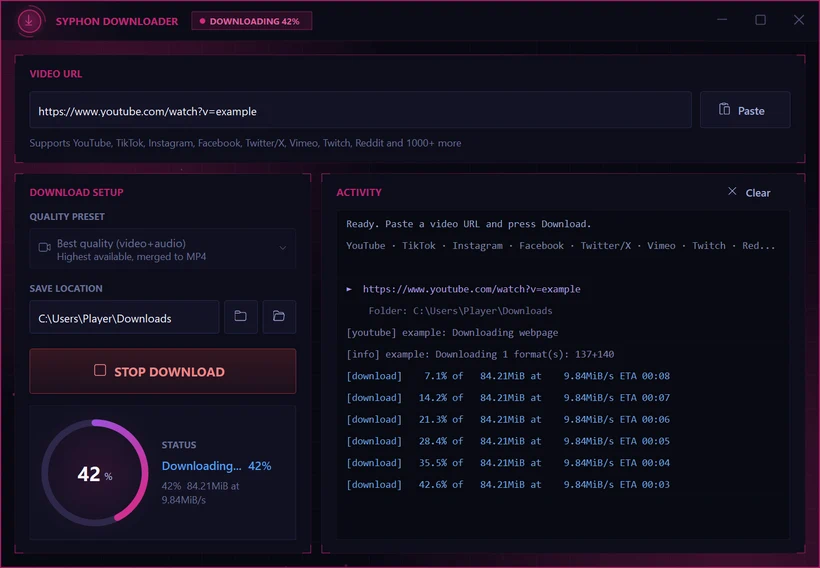820x568 pixels.
Task: Click the supported platforms log line
Action: point(561,246)
